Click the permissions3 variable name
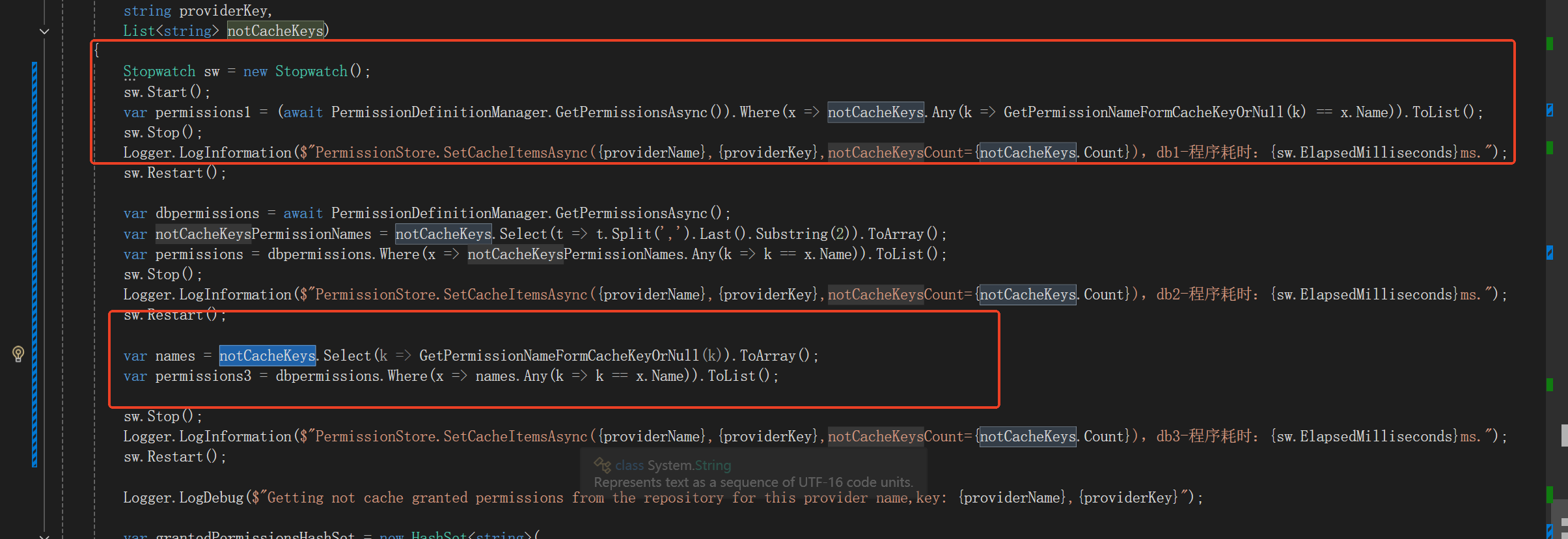The image size is (1568, 539). click(202, 376)
